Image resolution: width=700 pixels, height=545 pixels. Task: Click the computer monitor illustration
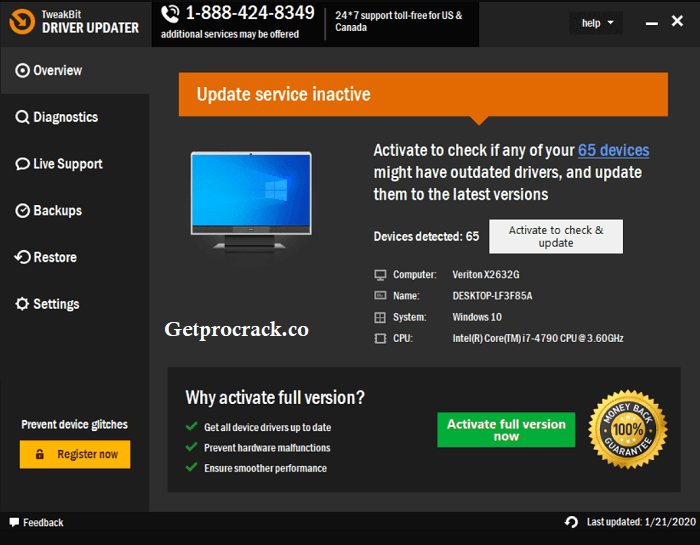tap(251, 202)
